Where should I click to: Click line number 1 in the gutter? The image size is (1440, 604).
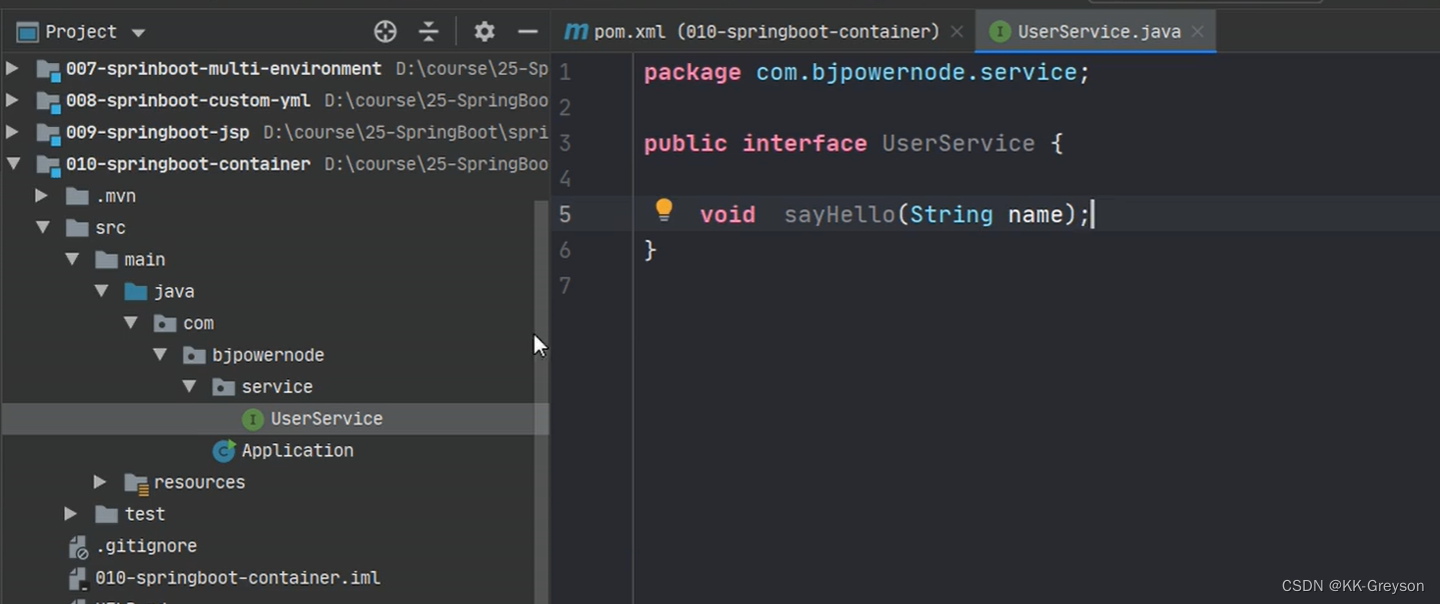click(x=566, y=73)
